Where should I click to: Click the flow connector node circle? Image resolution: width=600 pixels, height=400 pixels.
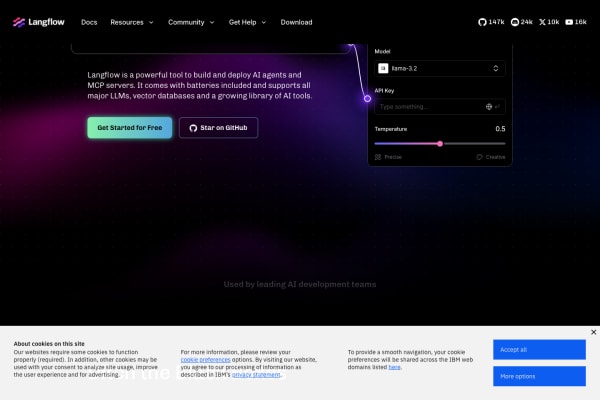pyautogui.click(x=367, y=99)
